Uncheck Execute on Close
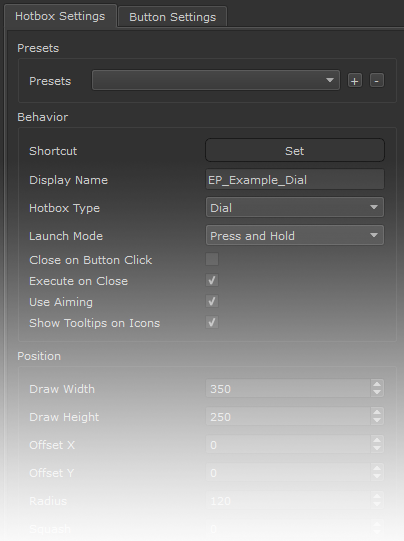The width and height of the screenshot is (404, 541). click(212, 280)
